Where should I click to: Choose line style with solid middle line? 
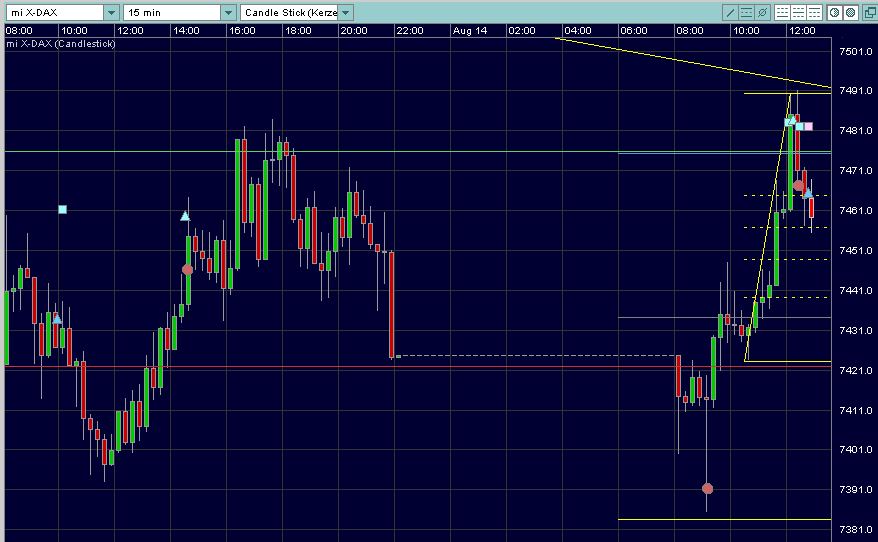click(x=798, y=12)
